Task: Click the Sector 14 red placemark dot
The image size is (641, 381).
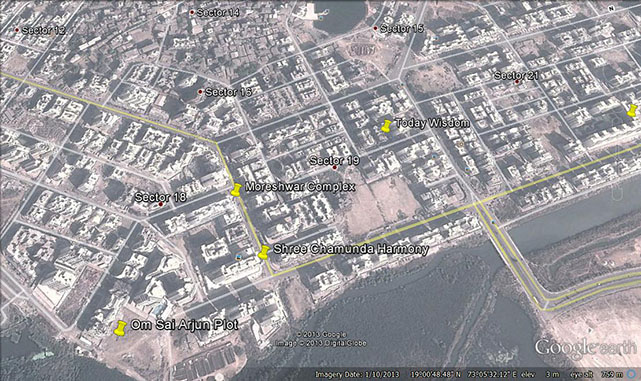Action: tap(192, 12)
